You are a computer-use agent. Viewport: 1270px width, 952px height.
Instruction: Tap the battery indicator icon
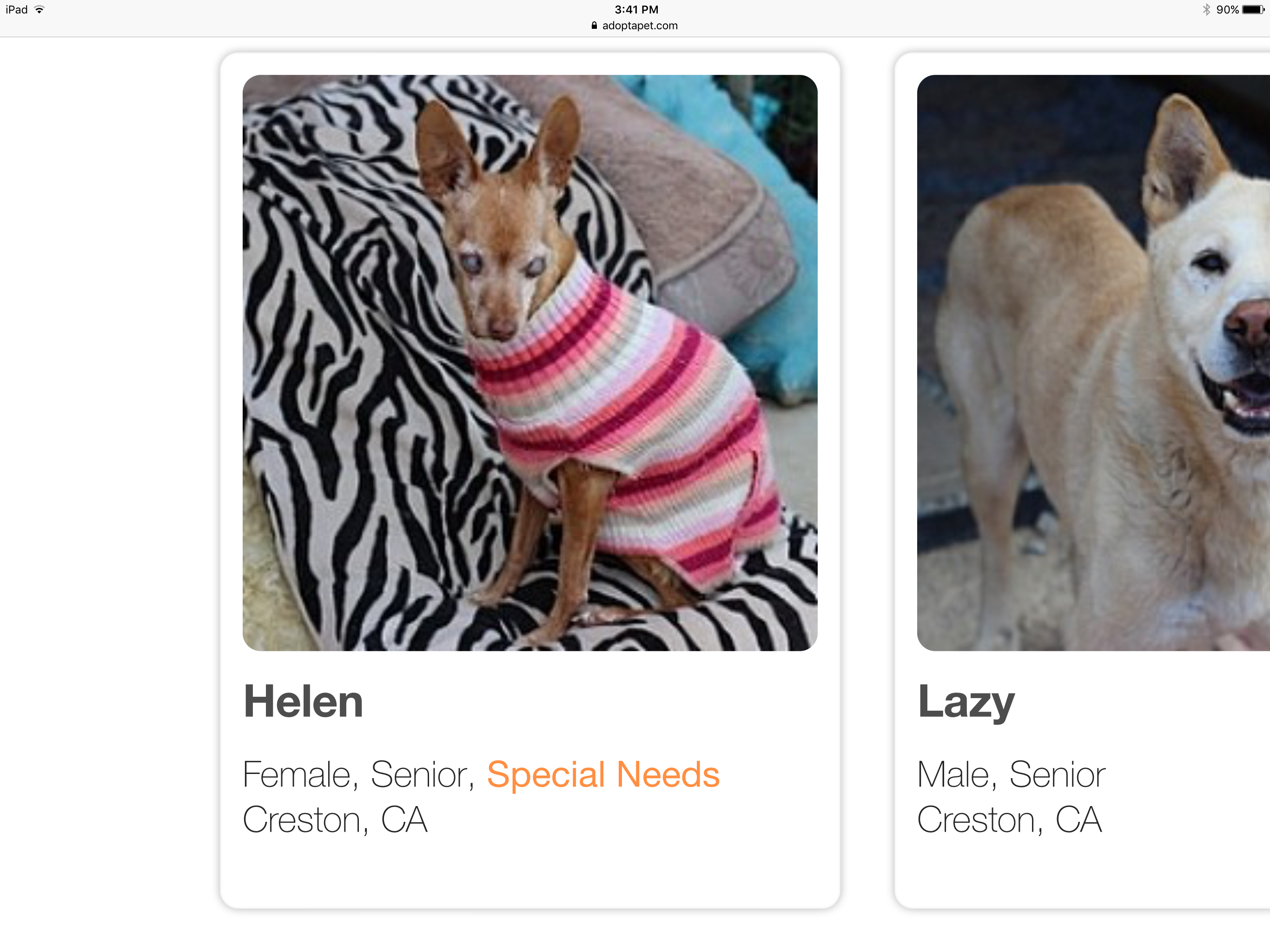tap(1253, 10)
